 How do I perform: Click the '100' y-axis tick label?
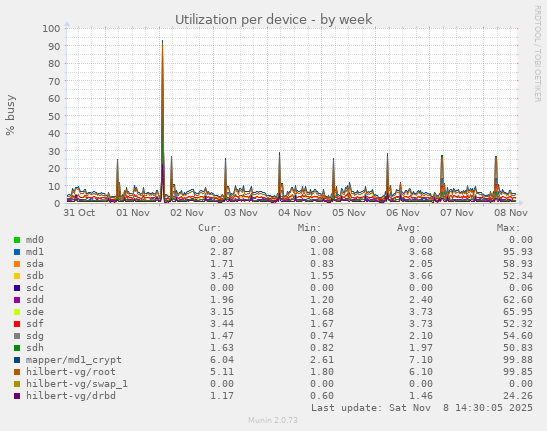51,28
